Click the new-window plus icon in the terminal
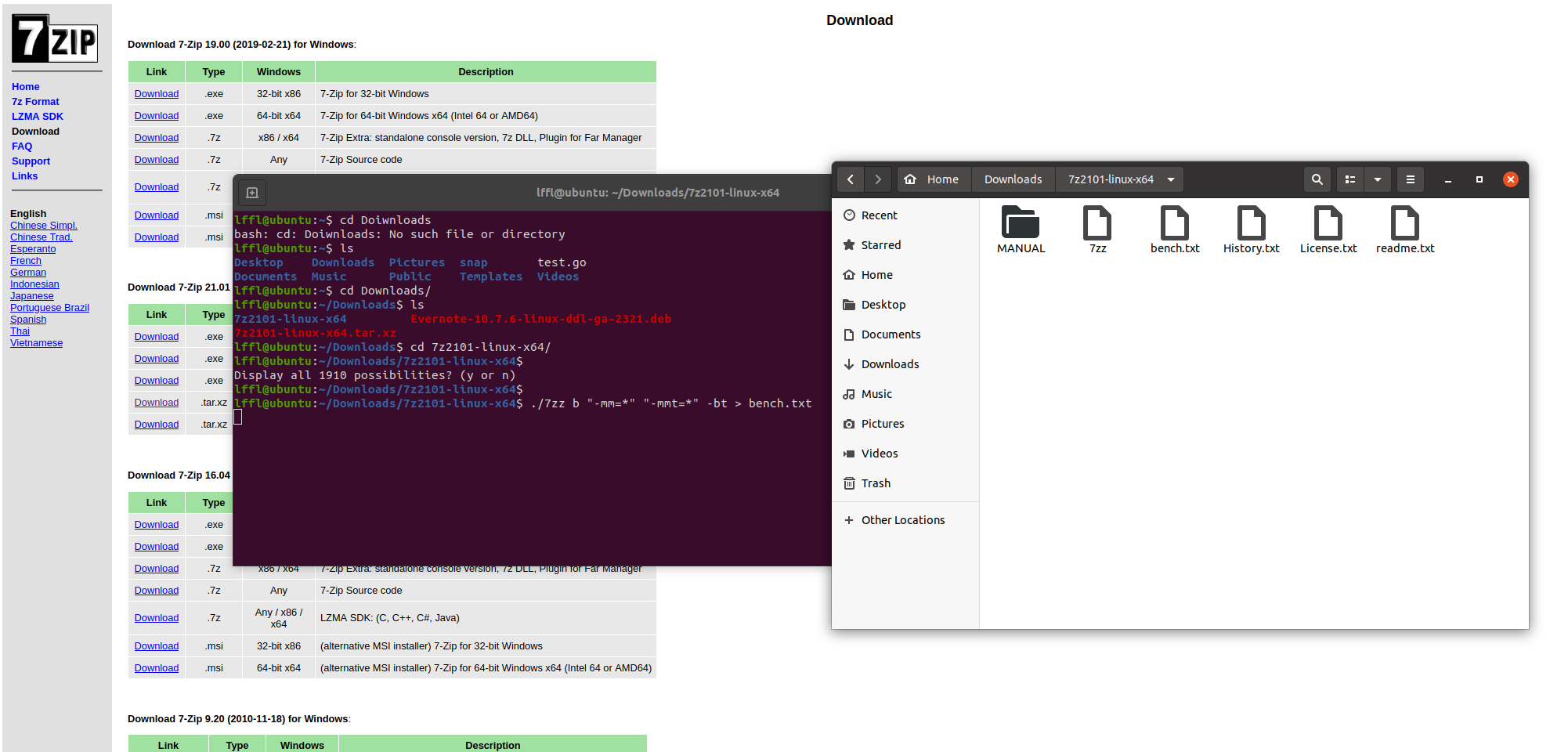Viewport: 1568px width, 752px height. click(252, 192)
